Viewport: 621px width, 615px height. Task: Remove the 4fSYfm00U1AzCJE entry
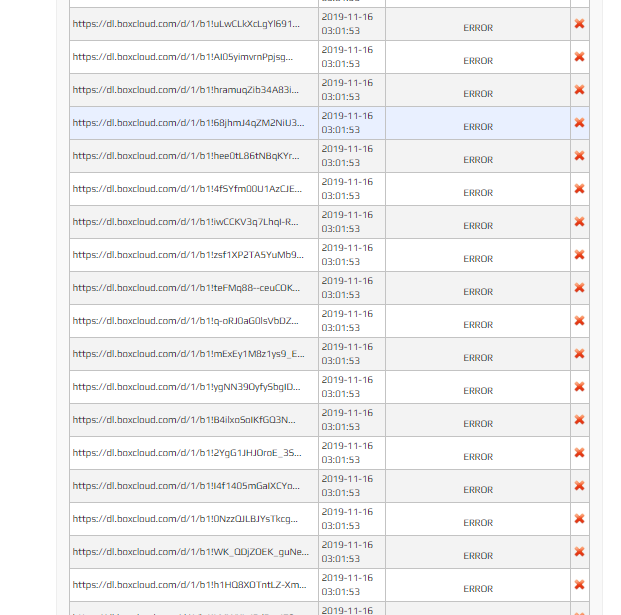coord(579,189)
